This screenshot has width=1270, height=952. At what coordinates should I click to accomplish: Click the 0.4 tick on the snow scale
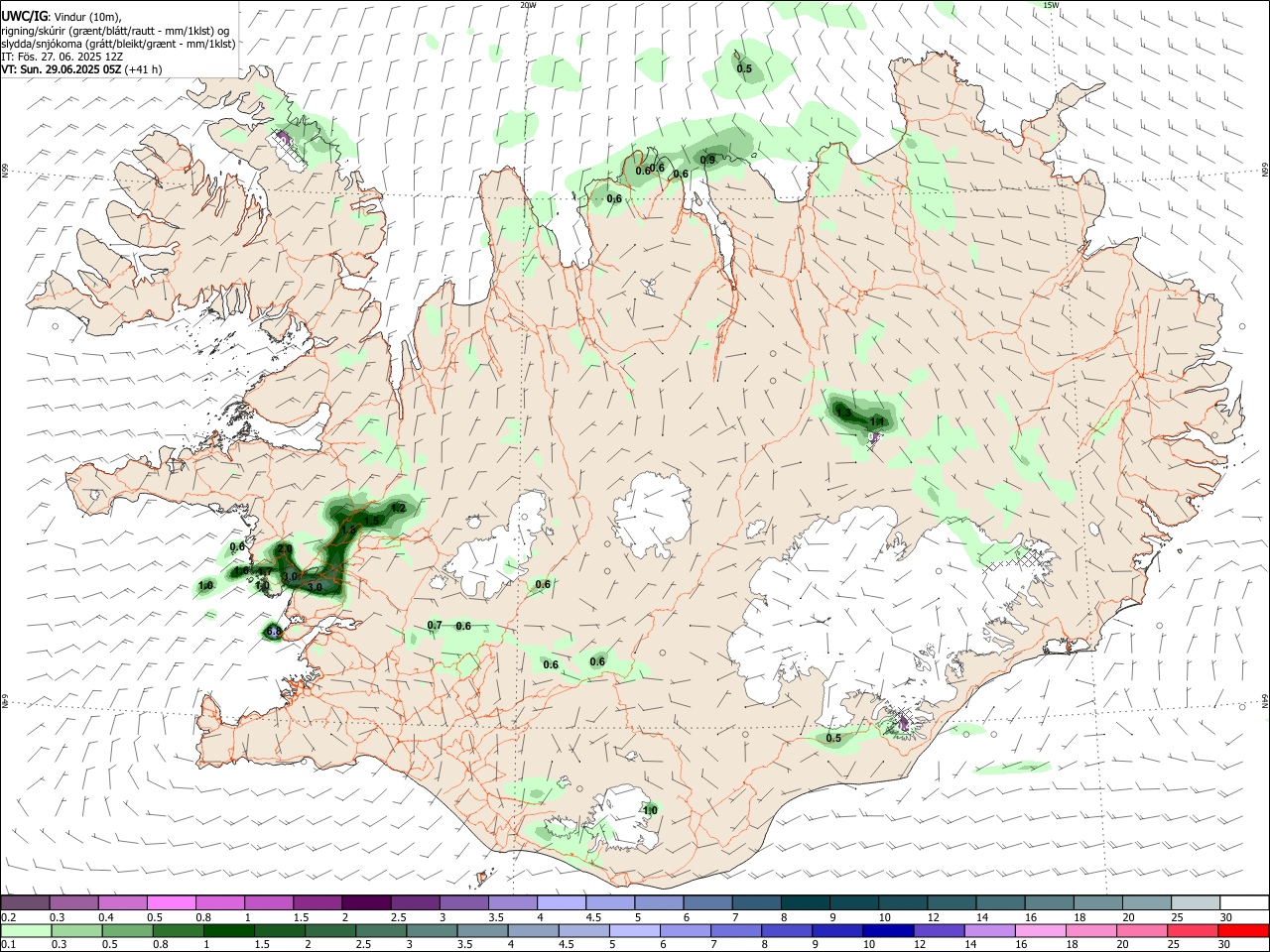click(x=106, y=917)
